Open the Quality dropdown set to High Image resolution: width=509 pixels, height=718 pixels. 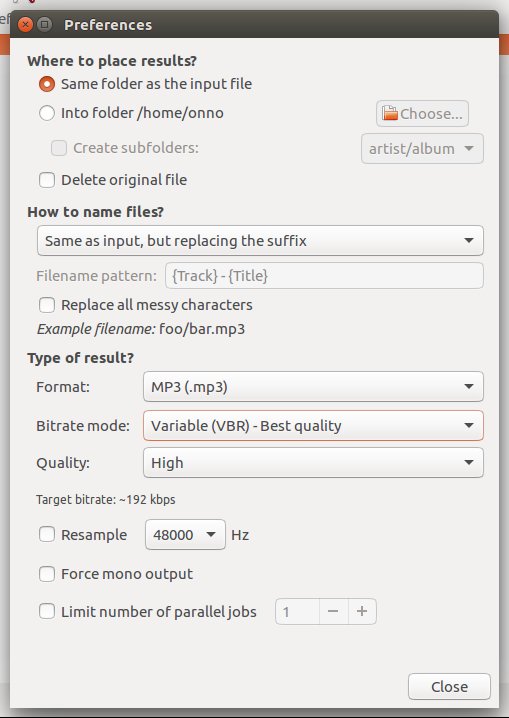313,463
